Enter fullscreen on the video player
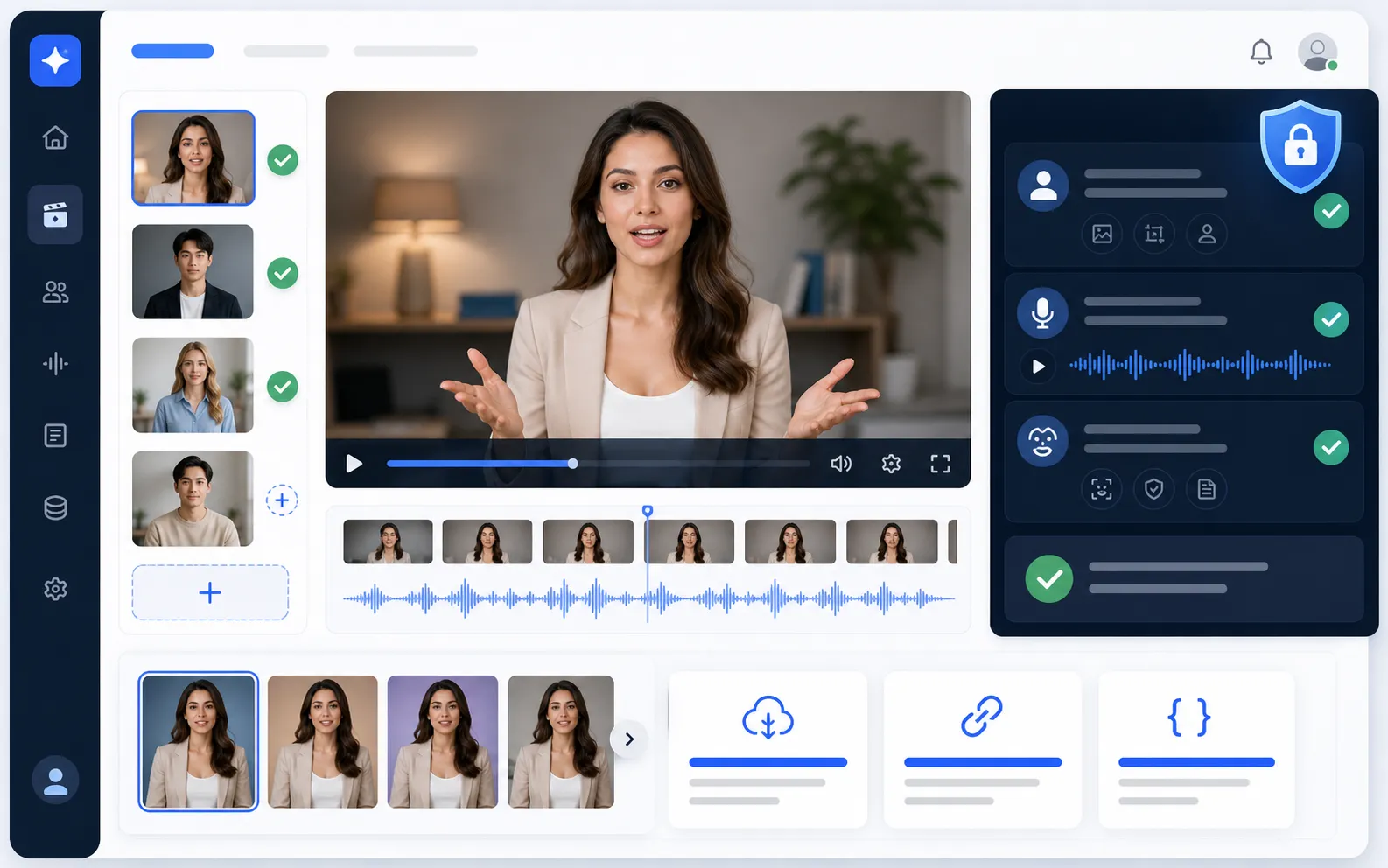The height and width of the screenshot is (868, 1388). 940,464
